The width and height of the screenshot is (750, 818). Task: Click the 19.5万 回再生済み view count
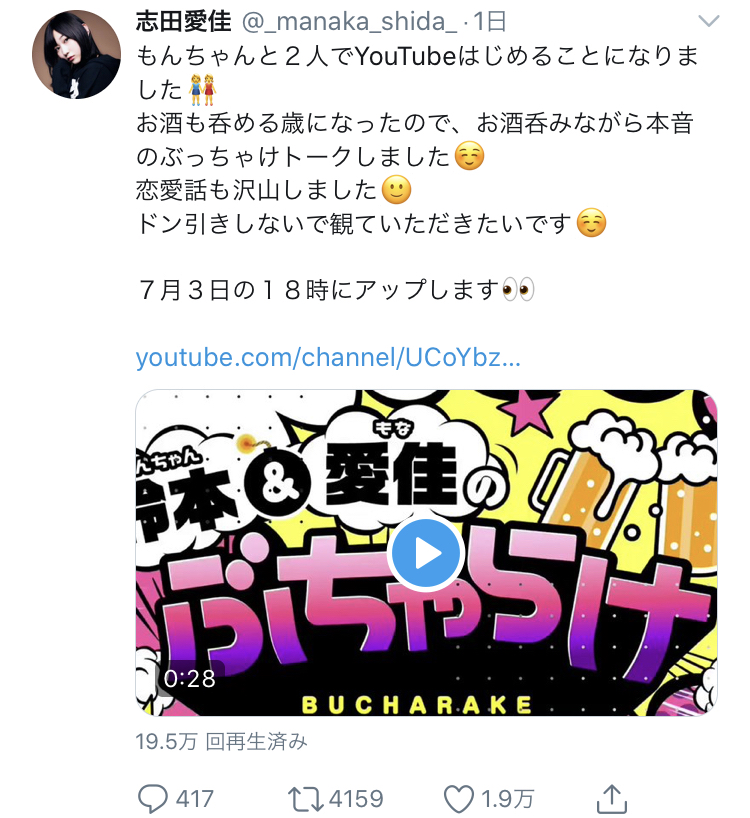coord(221,741)
